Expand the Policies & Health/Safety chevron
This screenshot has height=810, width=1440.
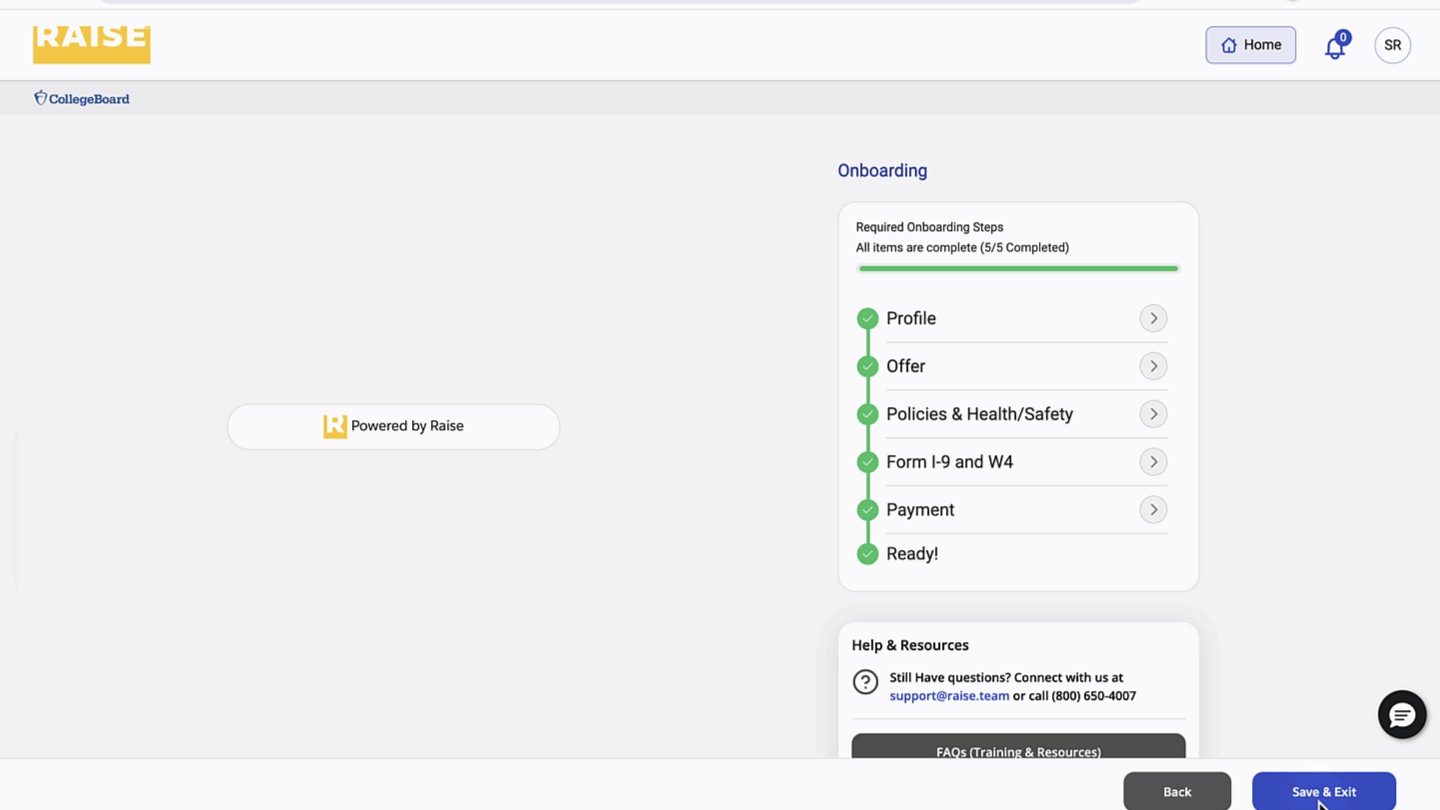click(1153, 414)
